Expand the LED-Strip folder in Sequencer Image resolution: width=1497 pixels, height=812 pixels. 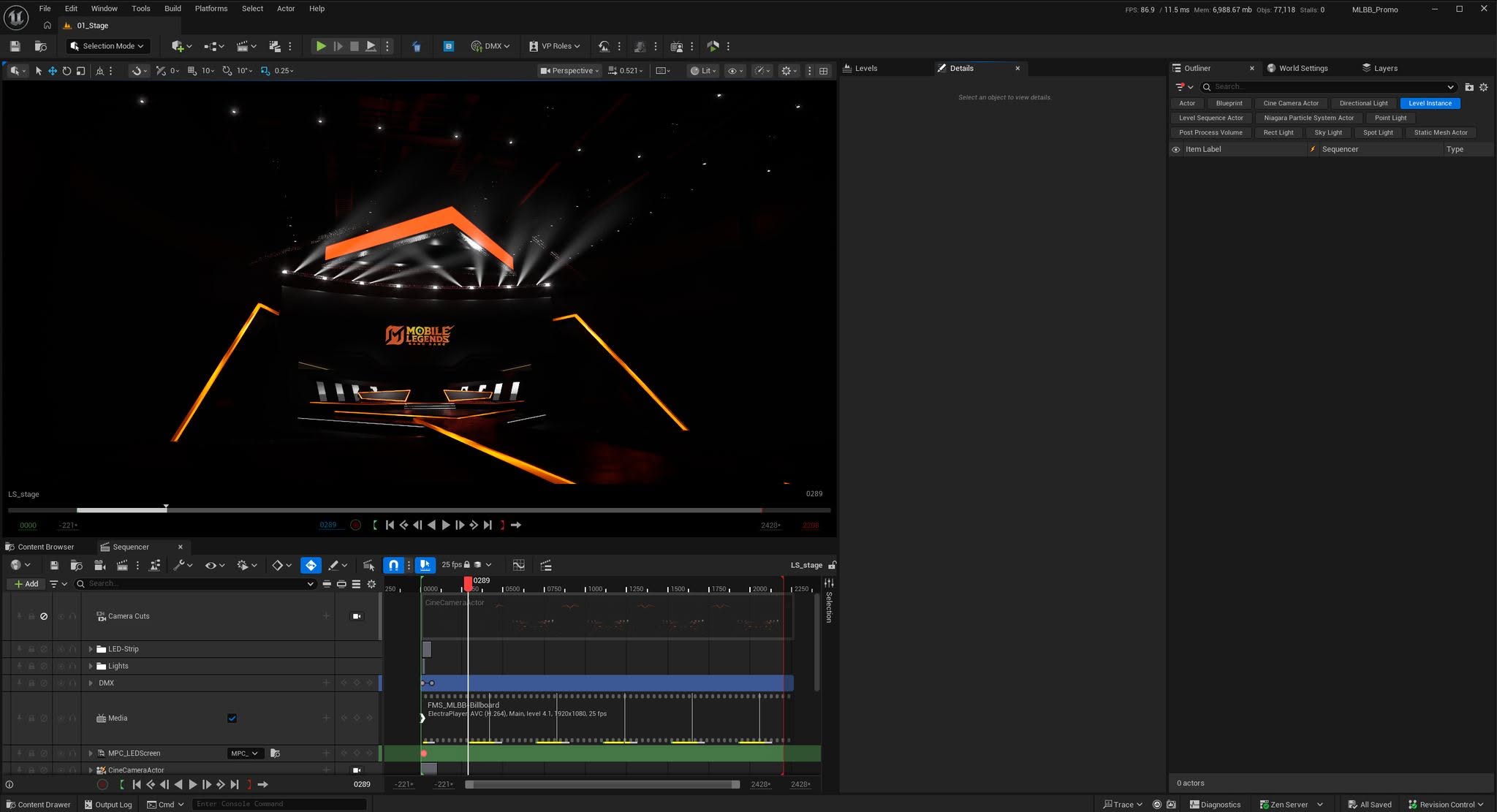click(x=91, y=649)
